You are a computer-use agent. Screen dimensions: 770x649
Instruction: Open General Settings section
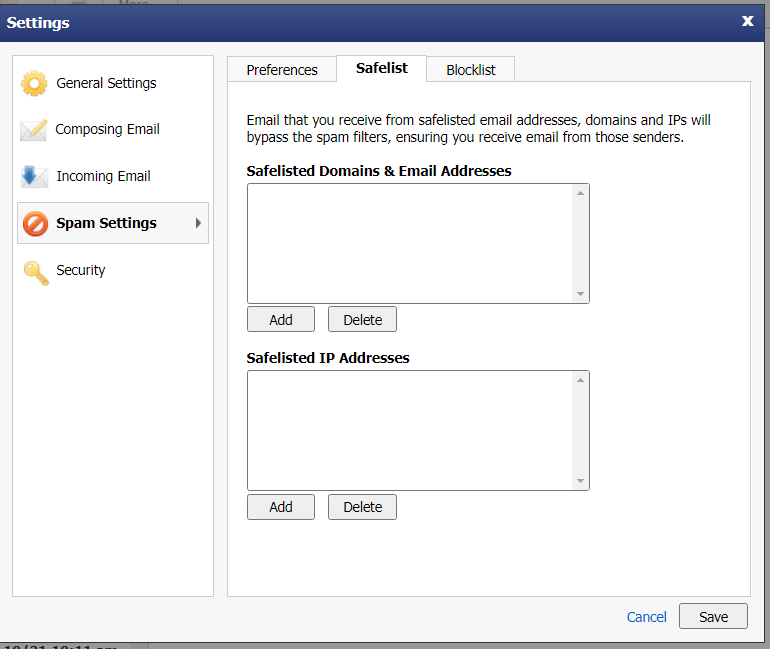[x=106, y=83]
